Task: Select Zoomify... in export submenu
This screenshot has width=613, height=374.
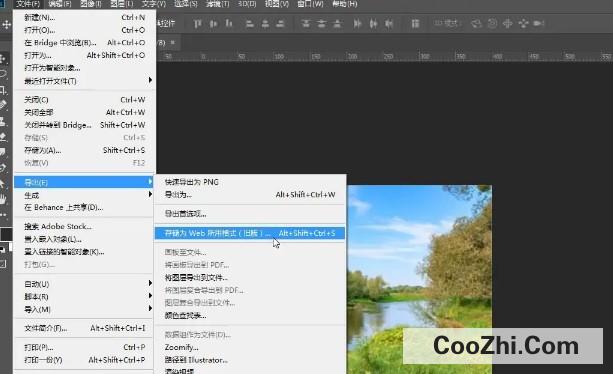Action: [250, 347]
